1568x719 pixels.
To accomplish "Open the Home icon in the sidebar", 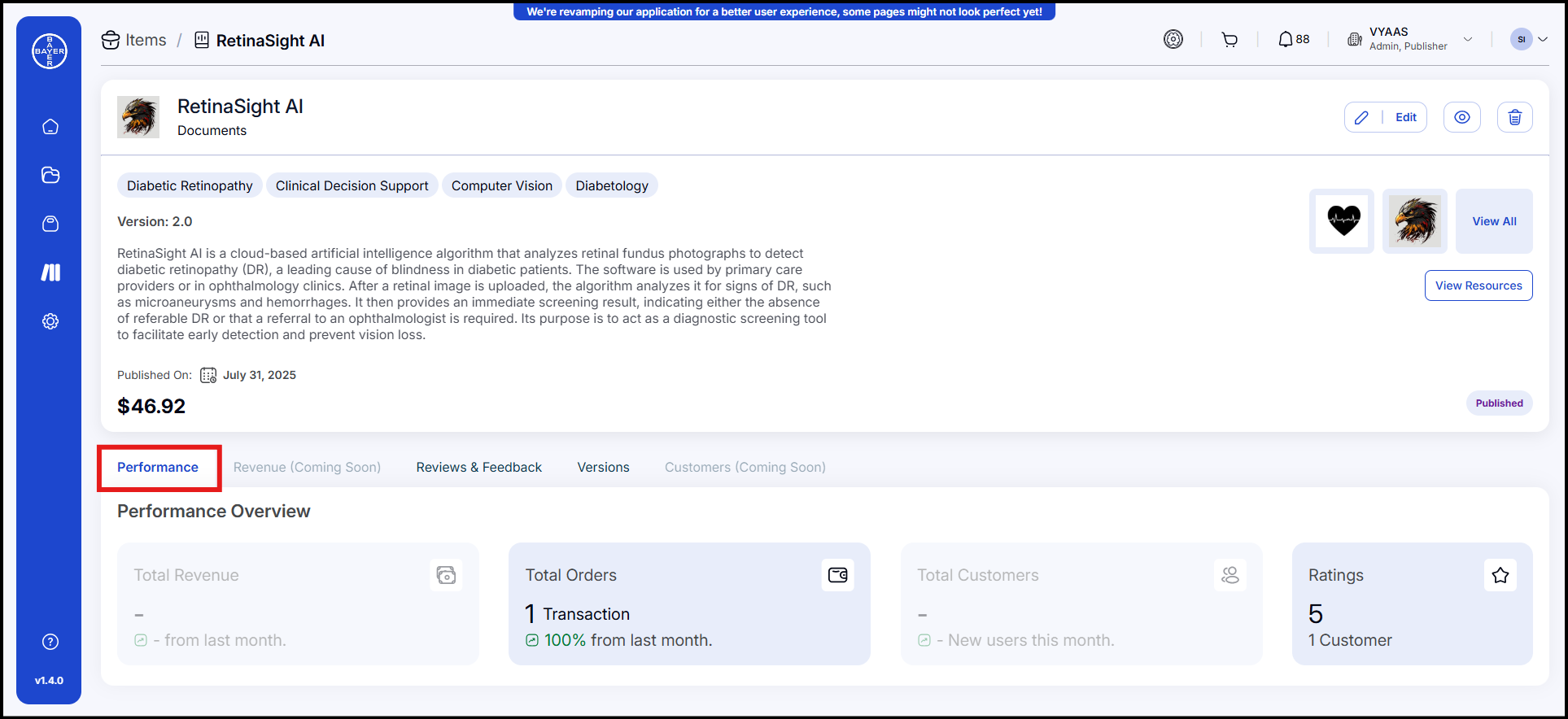I will pyautogui.click(x=50, y=127).
